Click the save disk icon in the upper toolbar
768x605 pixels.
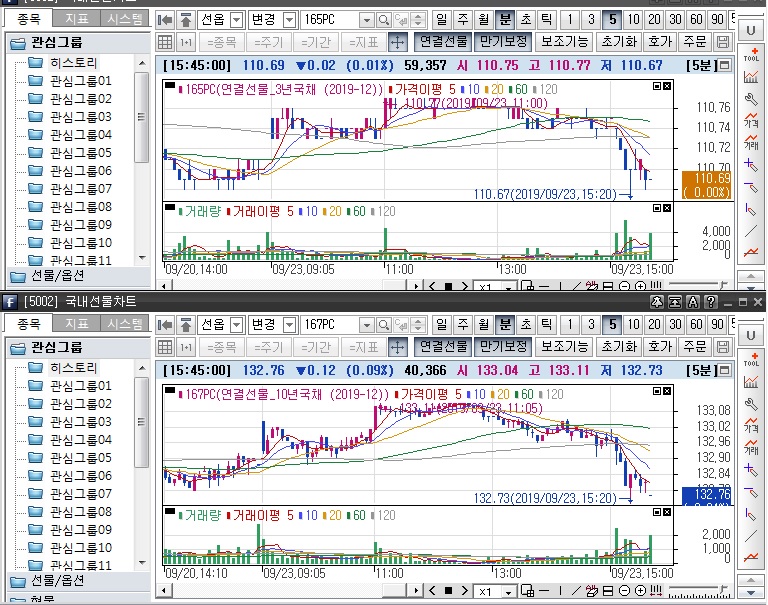[x=724, y=42]
